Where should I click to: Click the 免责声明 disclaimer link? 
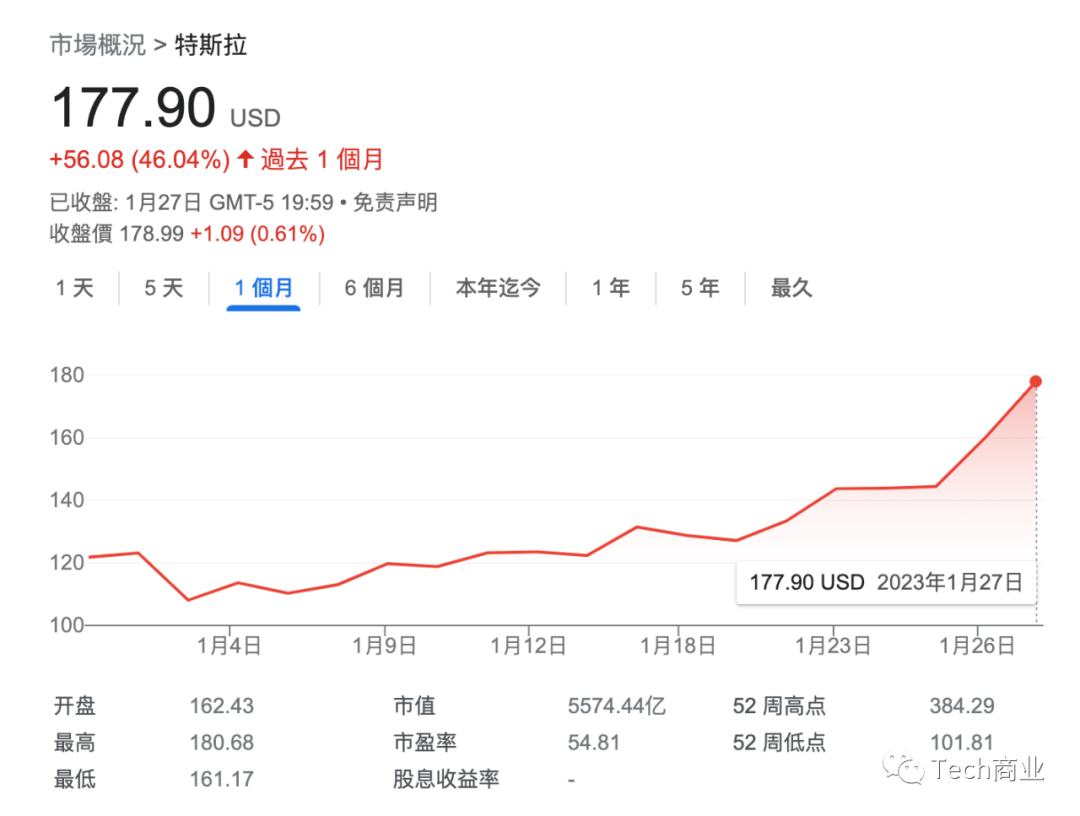coord(395,203)
